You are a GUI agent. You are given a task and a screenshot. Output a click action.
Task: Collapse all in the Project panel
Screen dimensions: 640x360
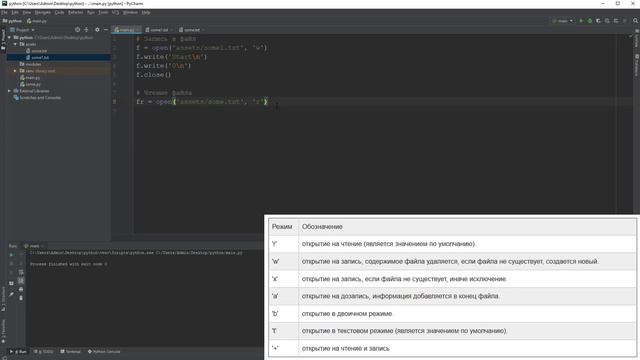(86, 30)
